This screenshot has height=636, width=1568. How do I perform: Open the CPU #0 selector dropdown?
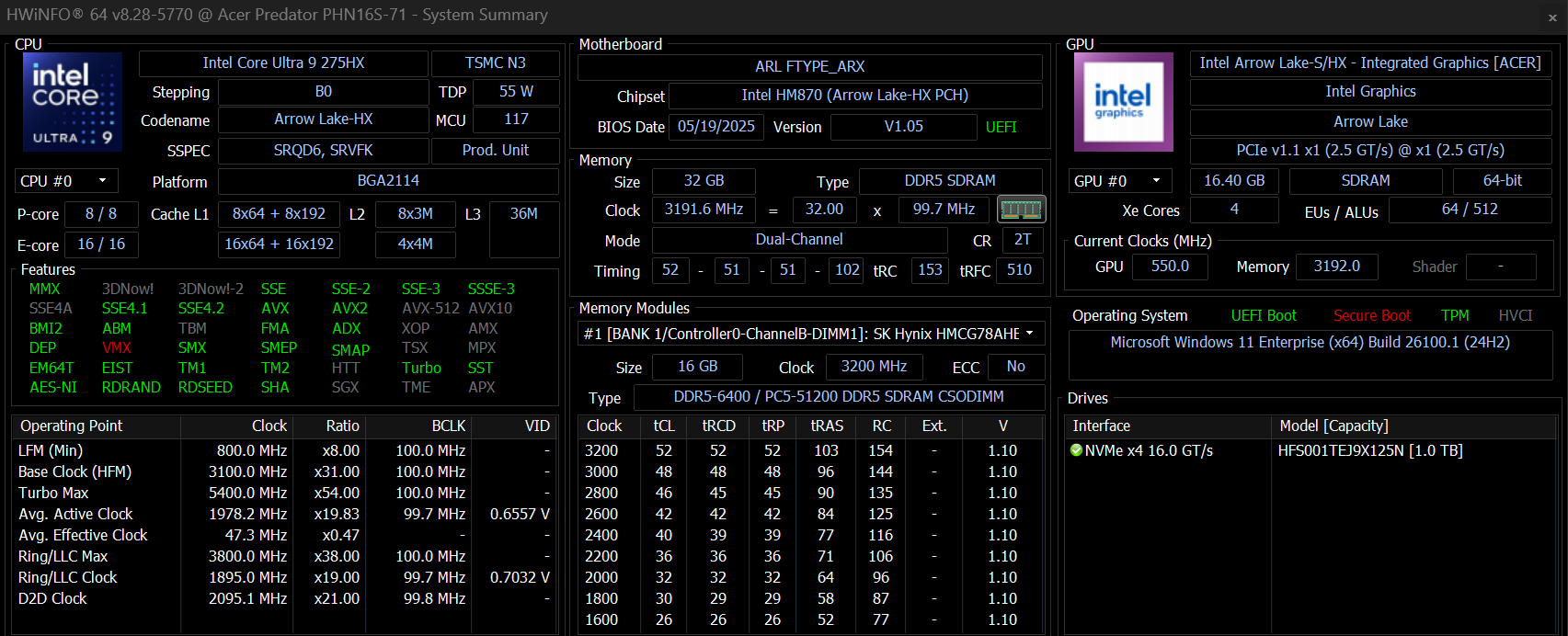[x=66, y=181]
